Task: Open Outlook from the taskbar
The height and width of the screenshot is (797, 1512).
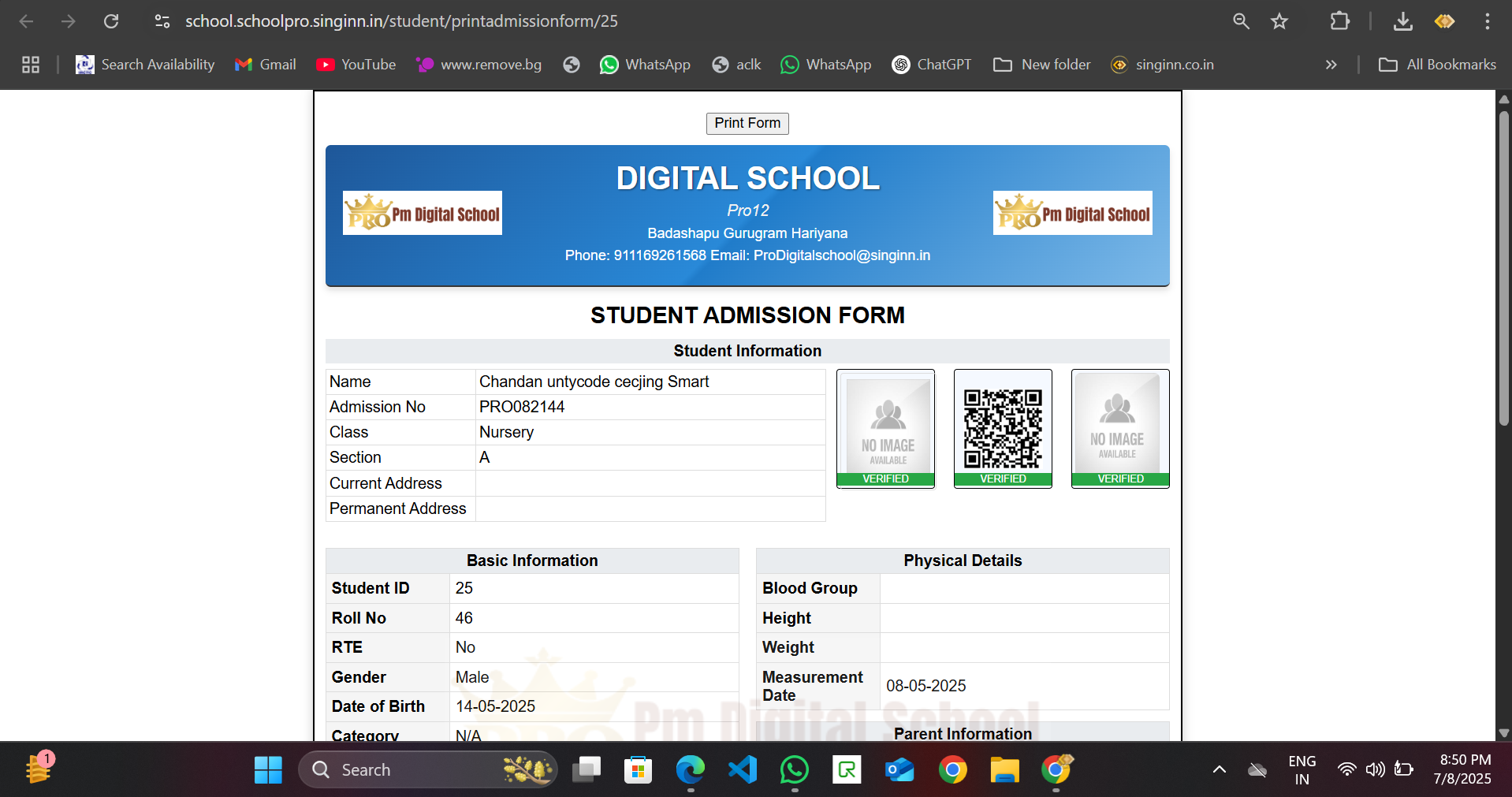Action: [x=899, y=769]
